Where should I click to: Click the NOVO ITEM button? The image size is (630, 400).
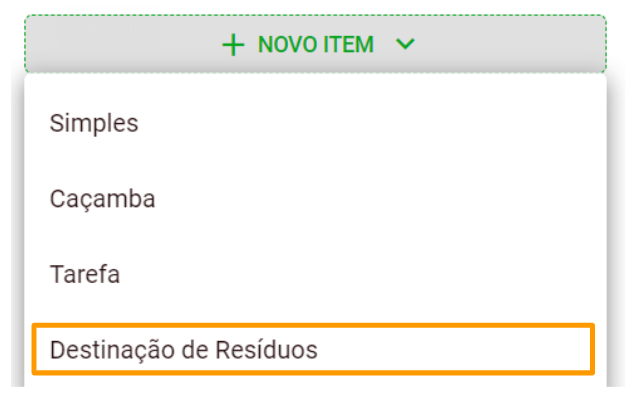point(315,45)
